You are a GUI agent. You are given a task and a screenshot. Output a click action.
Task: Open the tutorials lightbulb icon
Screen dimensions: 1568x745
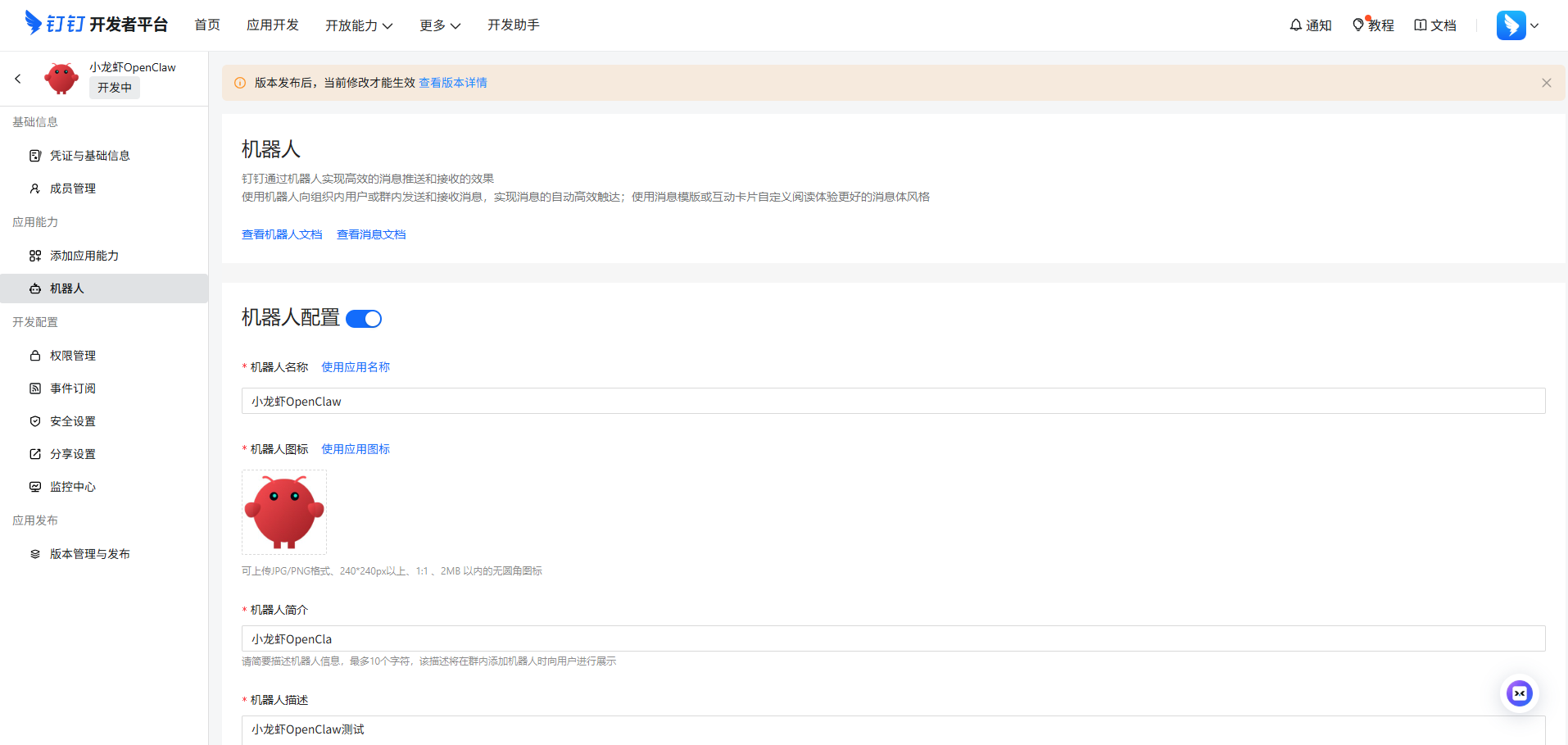[x=1358, y=25]
